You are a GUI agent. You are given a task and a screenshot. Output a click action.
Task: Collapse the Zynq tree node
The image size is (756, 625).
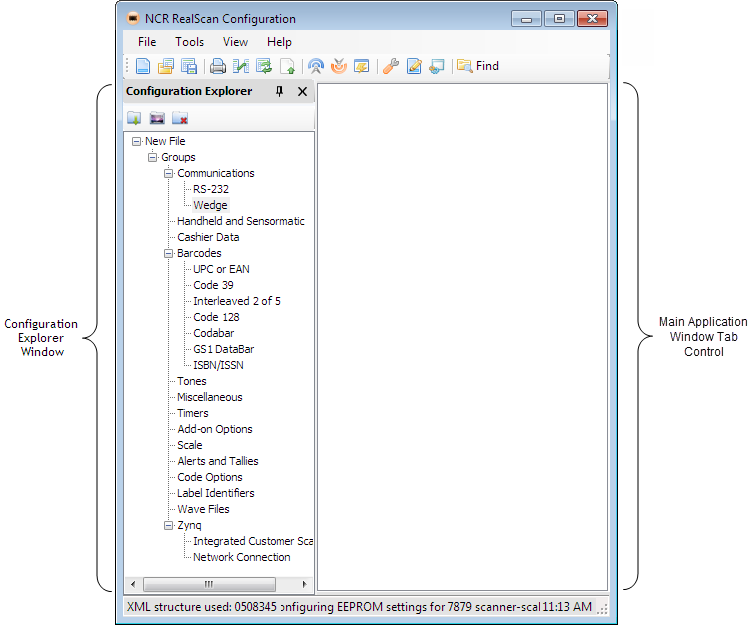pos(168,525)
